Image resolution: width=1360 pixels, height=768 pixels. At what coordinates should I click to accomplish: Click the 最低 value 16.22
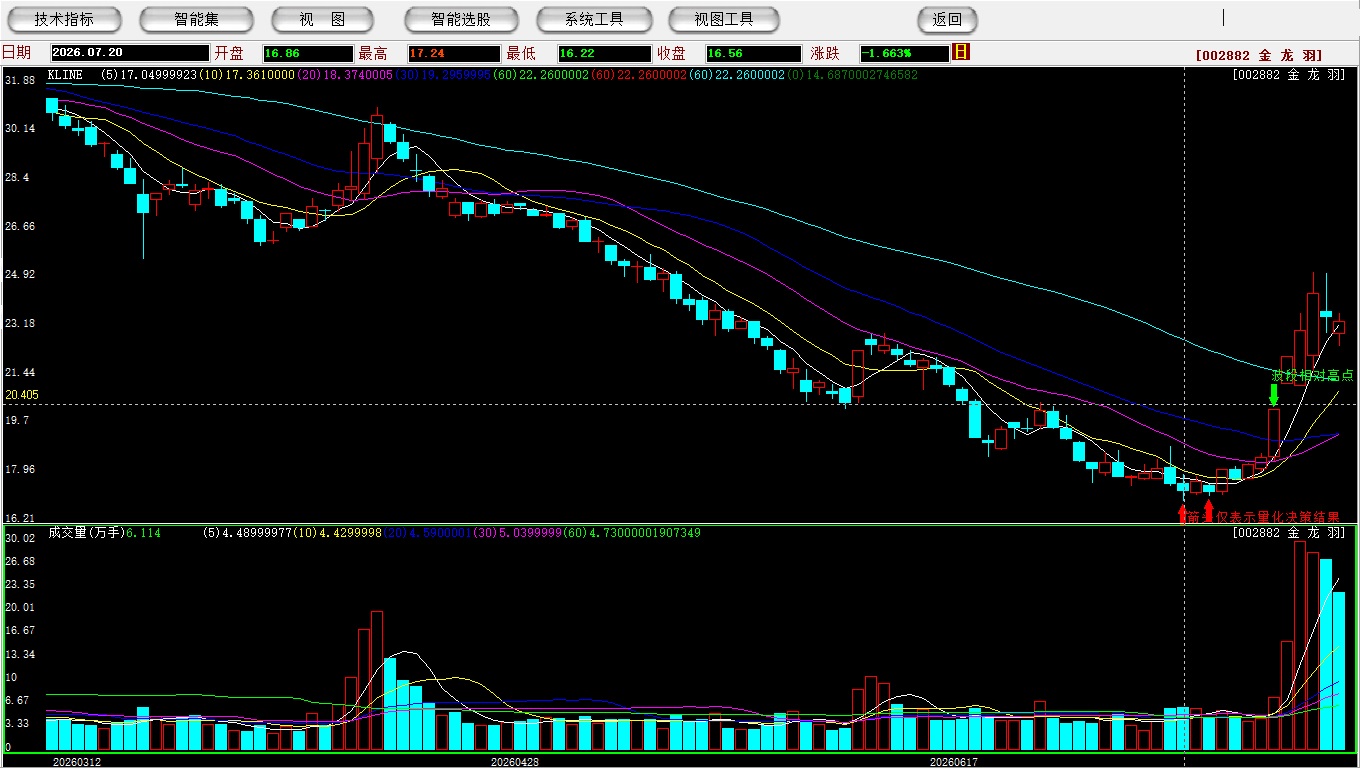603,53
